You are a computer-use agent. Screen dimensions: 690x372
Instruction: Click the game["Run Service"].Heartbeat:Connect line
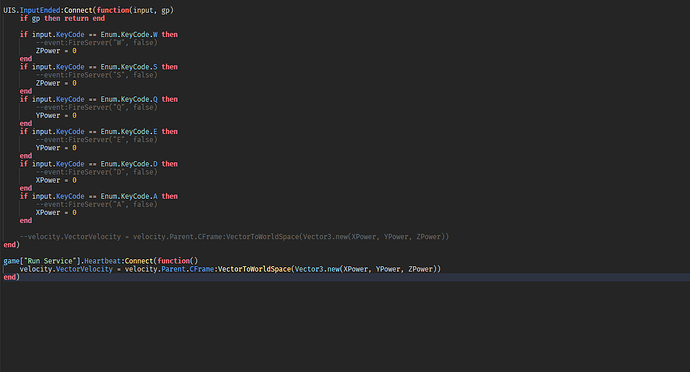101,261
